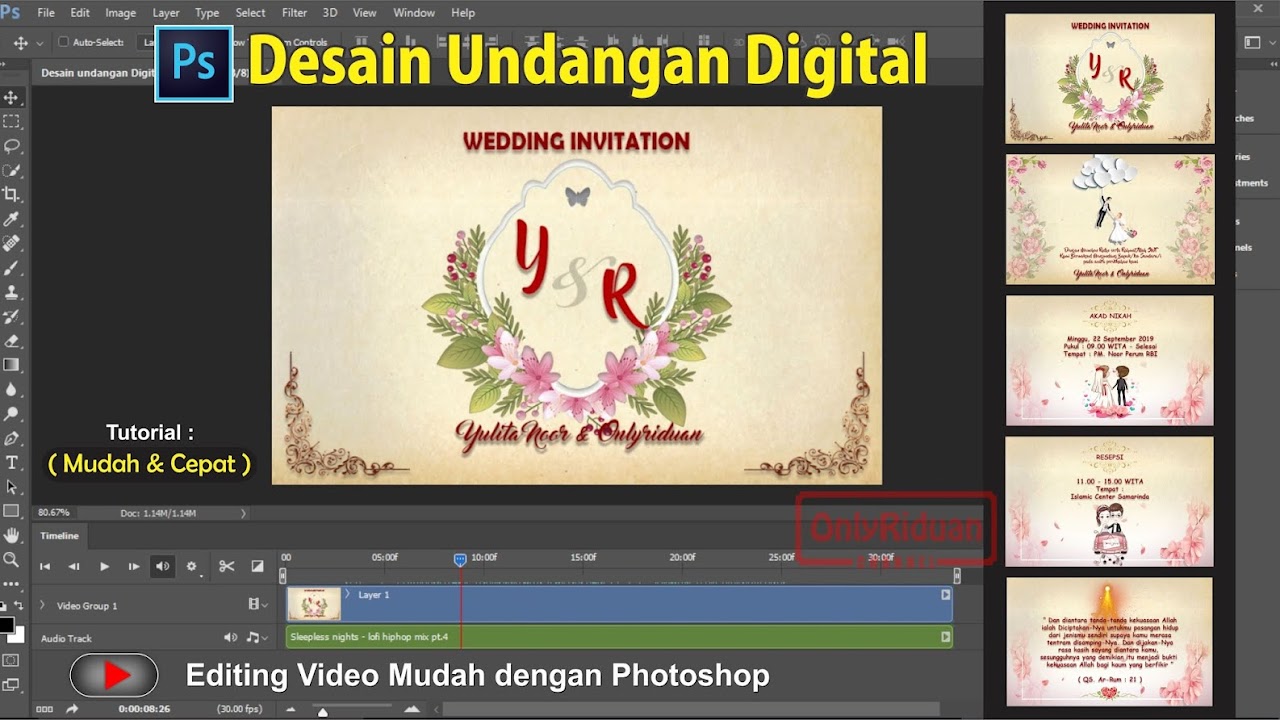Select the Quick Selection tool
This screenshot has width=1280, height=720.
(x=12, y=171)
